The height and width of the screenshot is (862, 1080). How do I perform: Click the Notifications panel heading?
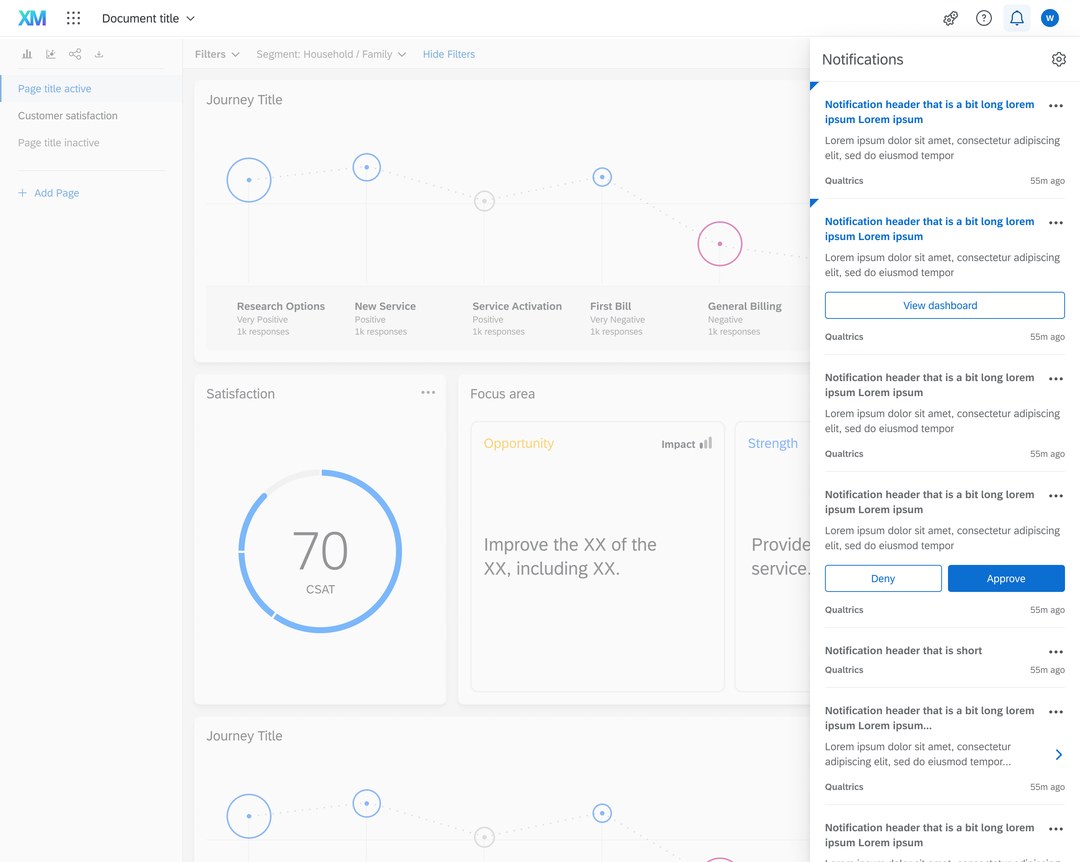click(862, 59)
